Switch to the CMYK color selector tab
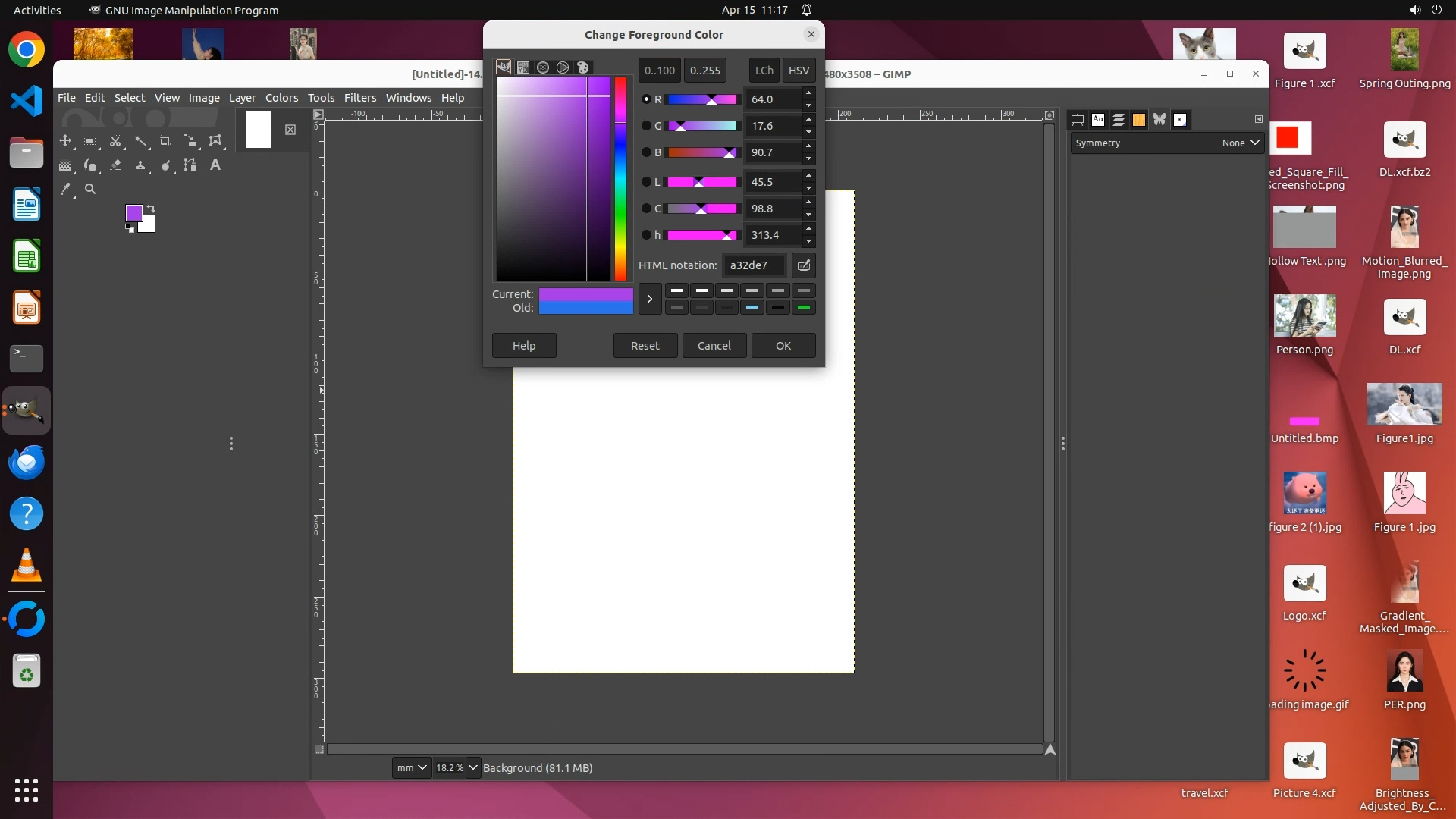Viewport: 1456px width, 819px height. tap(523, 67)
